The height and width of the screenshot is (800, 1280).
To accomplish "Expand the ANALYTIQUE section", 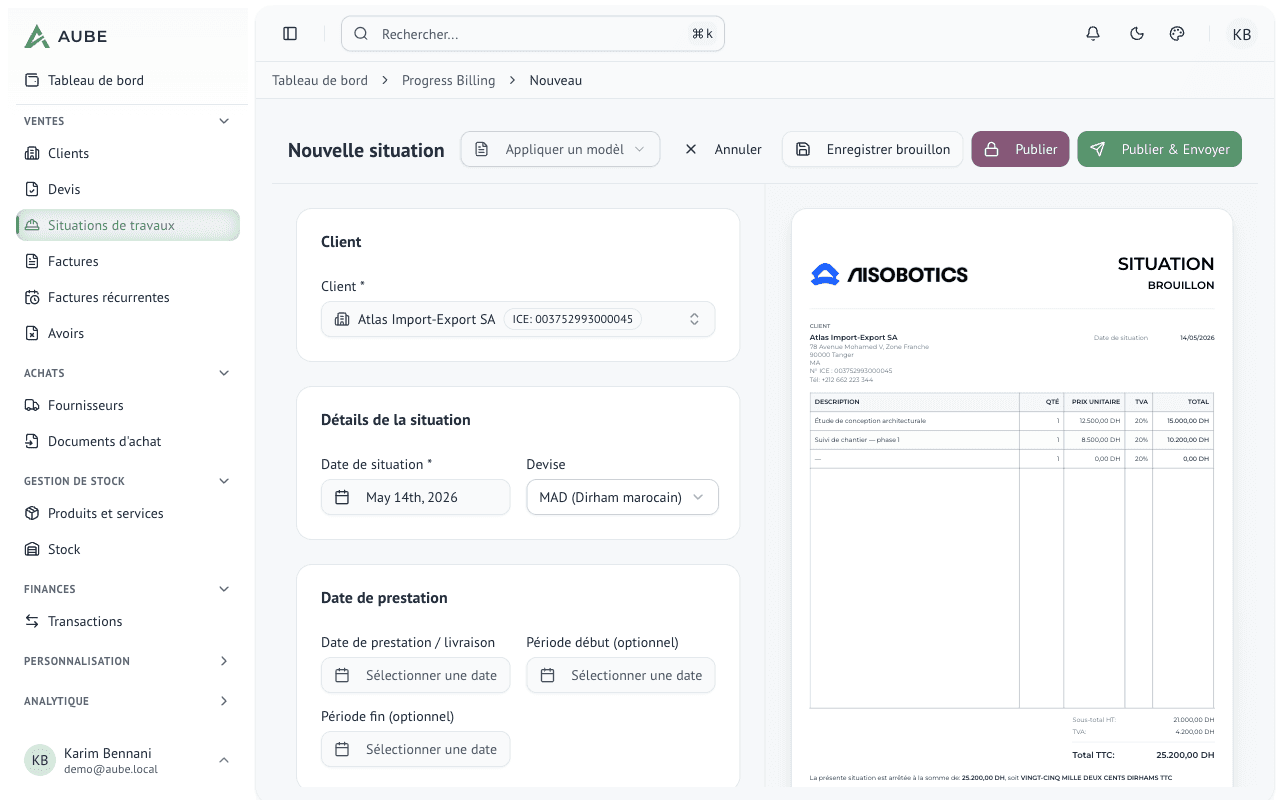I will [x=224, y=701].
